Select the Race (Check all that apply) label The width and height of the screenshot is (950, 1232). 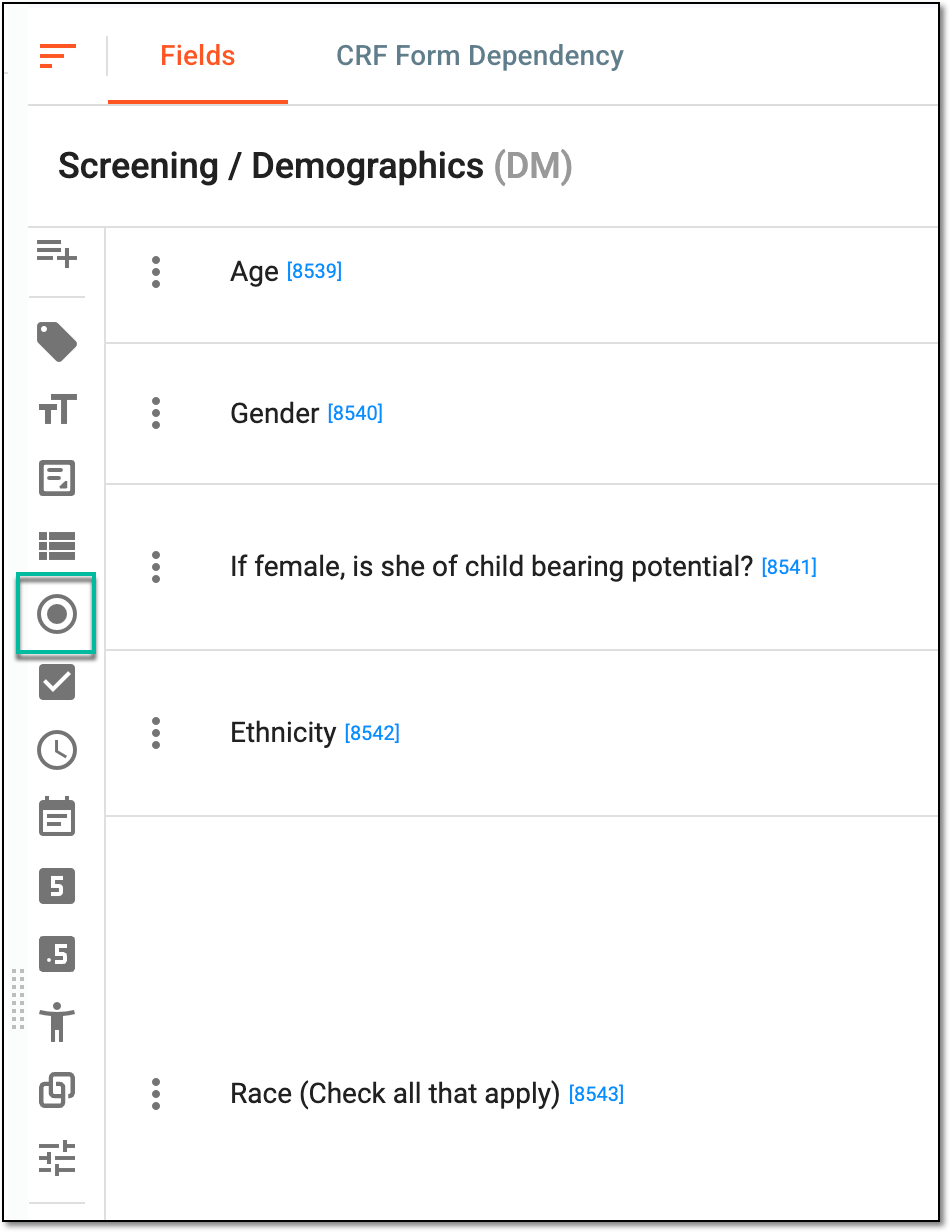click(x=395, y=1094)
